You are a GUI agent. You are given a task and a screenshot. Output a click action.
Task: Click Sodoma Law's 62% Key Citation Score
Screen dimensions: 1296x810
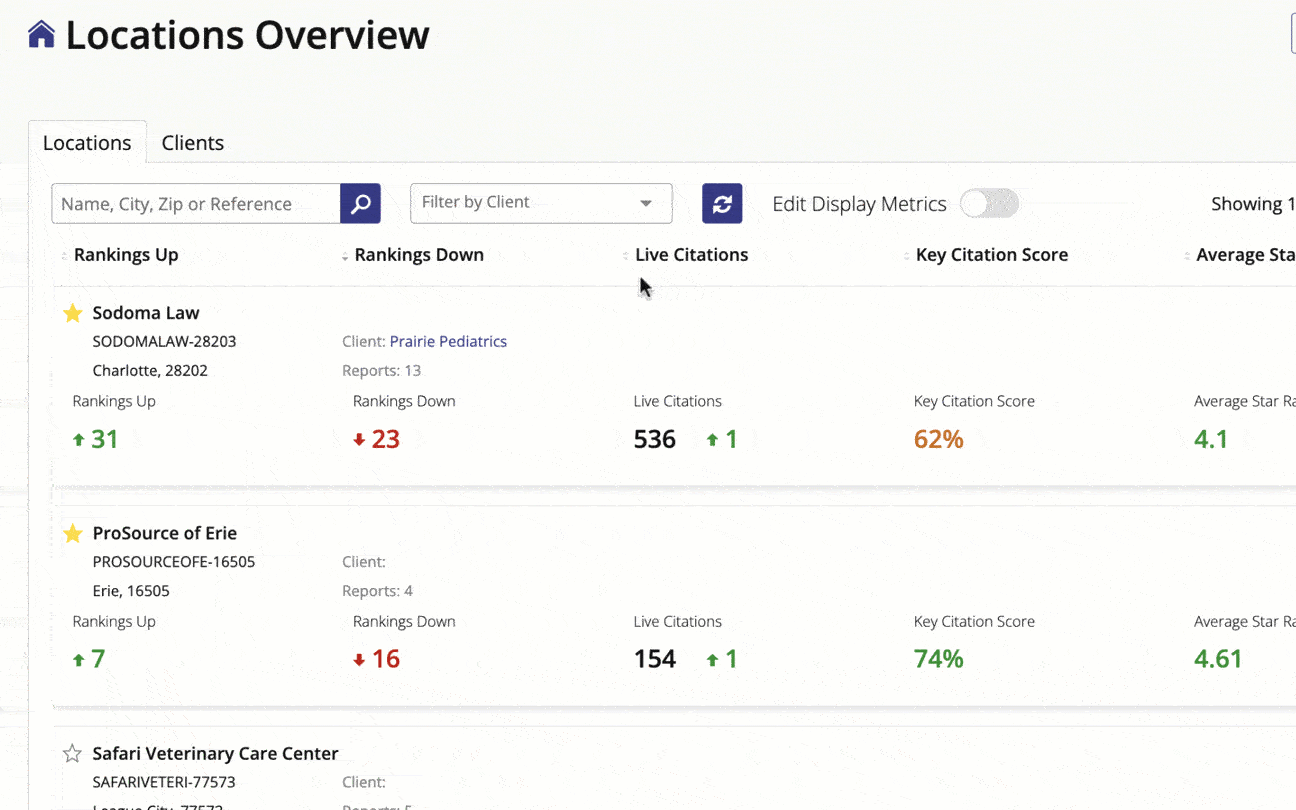(938, 439)
